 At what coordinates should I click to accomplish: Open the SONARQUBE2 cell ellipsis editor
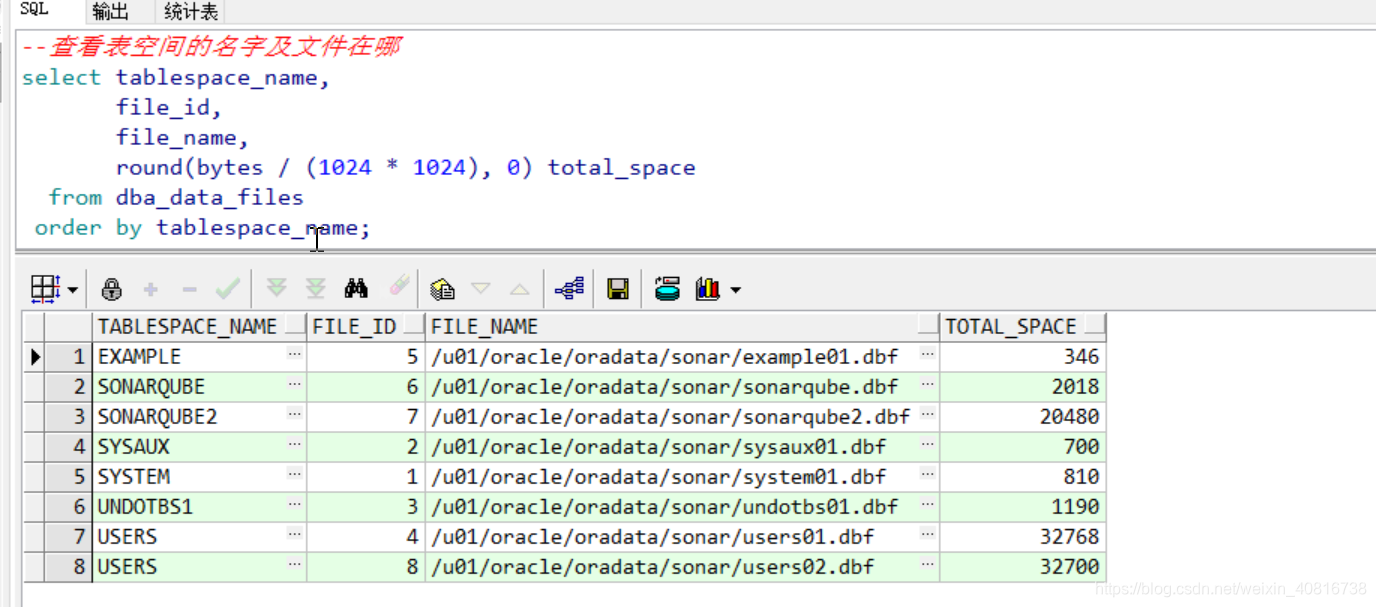294,415
